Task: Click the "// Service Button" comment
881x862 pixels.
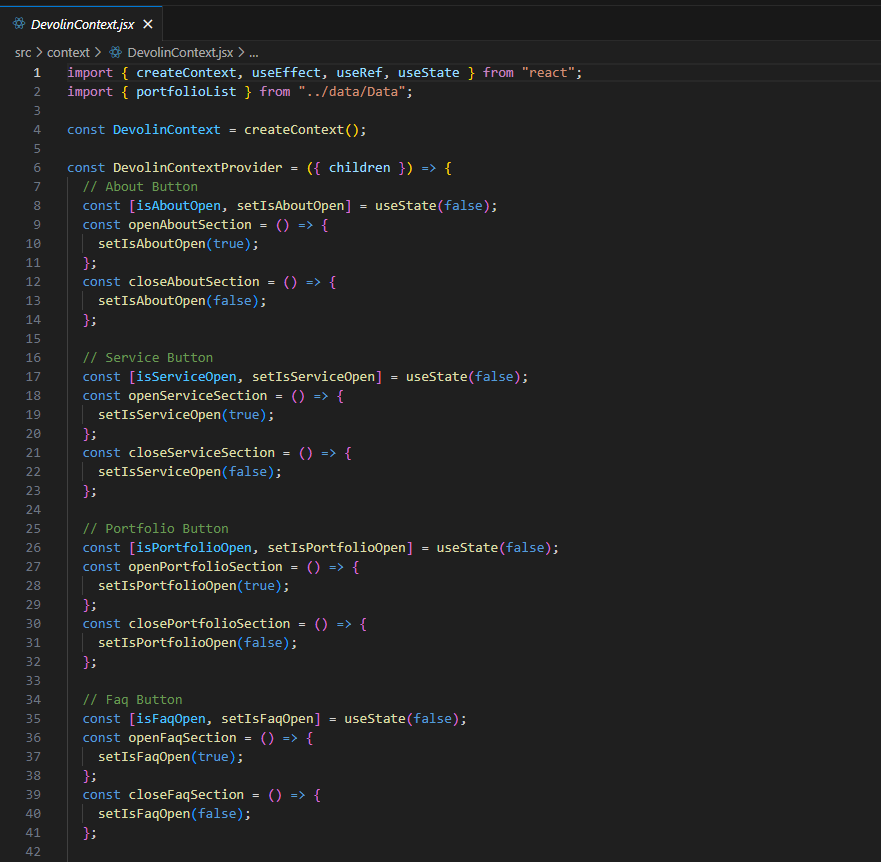Action: point(148,358)
